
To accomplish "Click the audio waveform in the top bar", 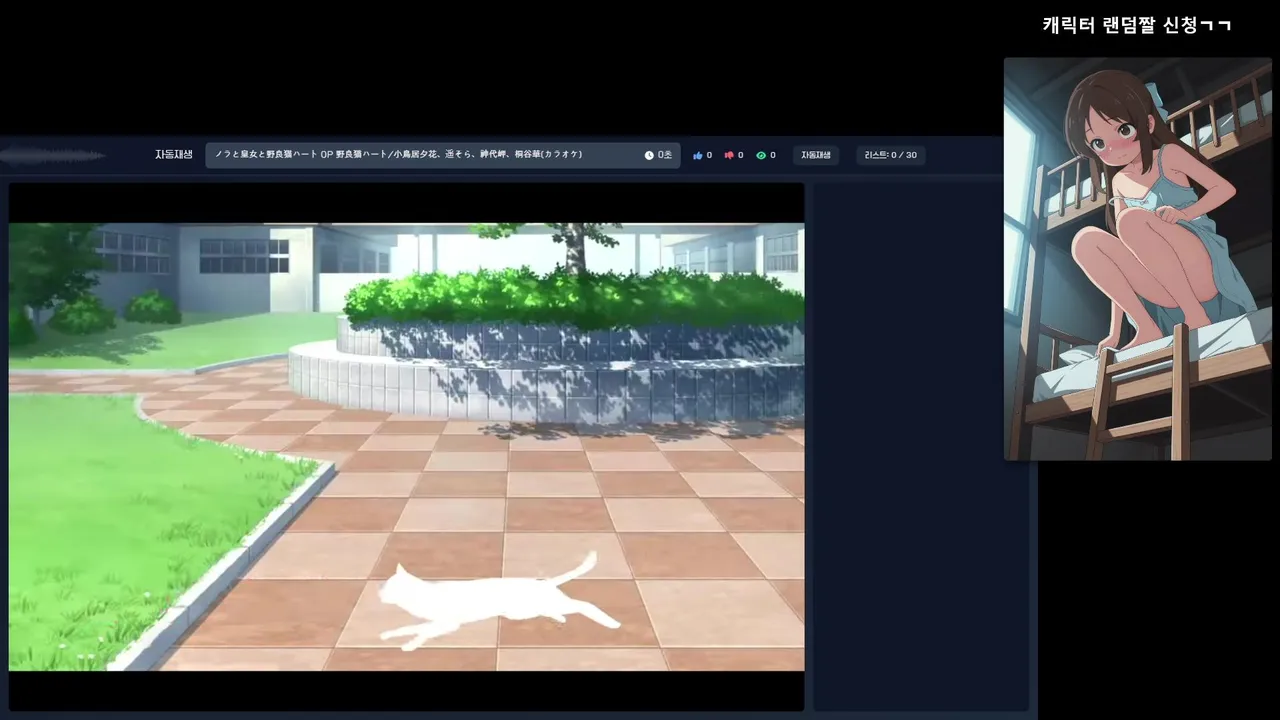I will (52, 155).
